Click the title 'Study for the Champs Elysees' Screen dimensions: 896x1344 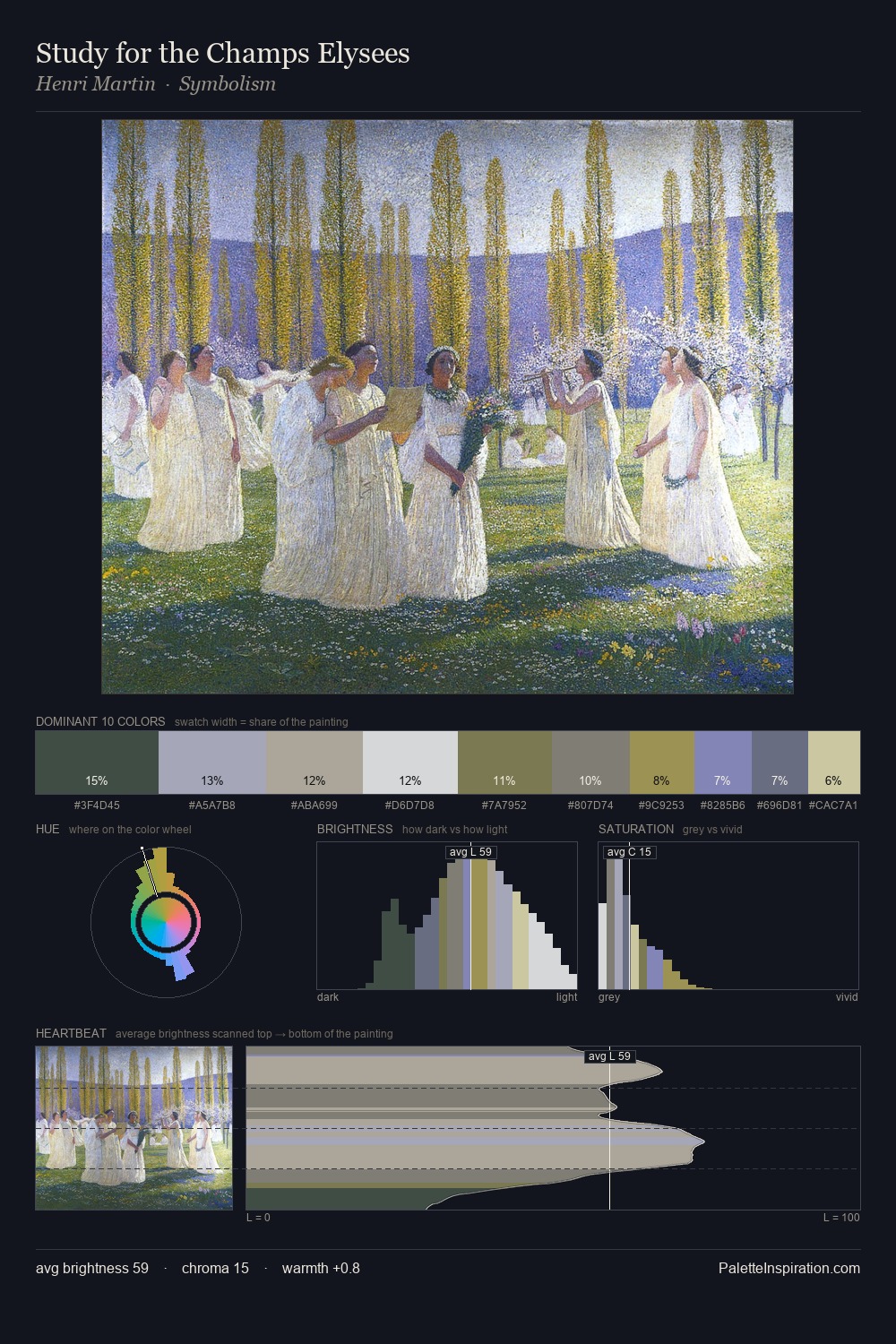point(223,53)
